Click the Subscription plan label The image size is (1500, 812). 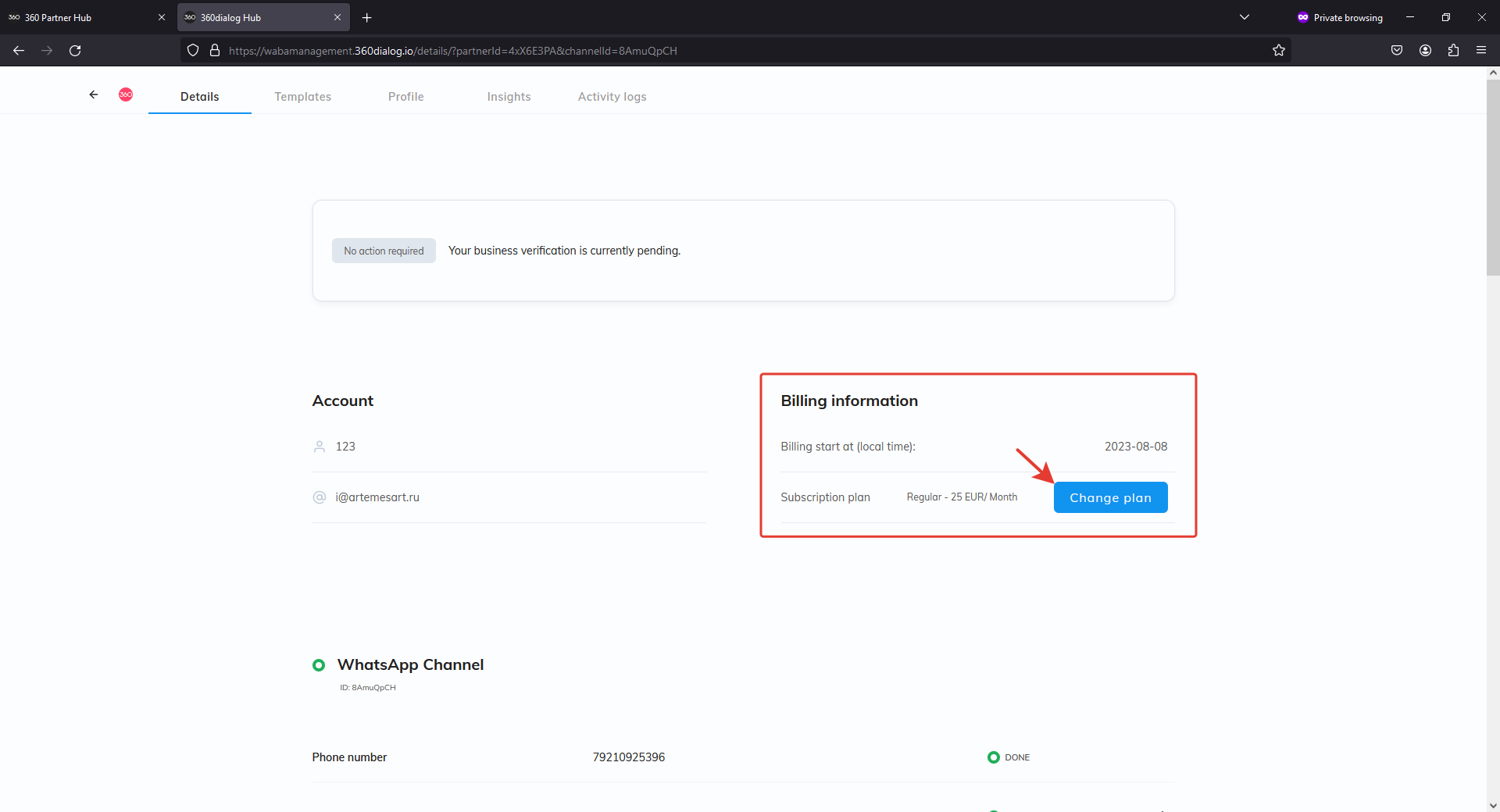(826, 497)
